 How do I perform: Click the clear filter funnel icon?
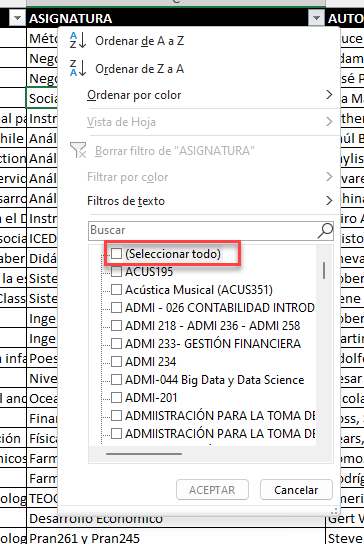(x=78, y=150)
